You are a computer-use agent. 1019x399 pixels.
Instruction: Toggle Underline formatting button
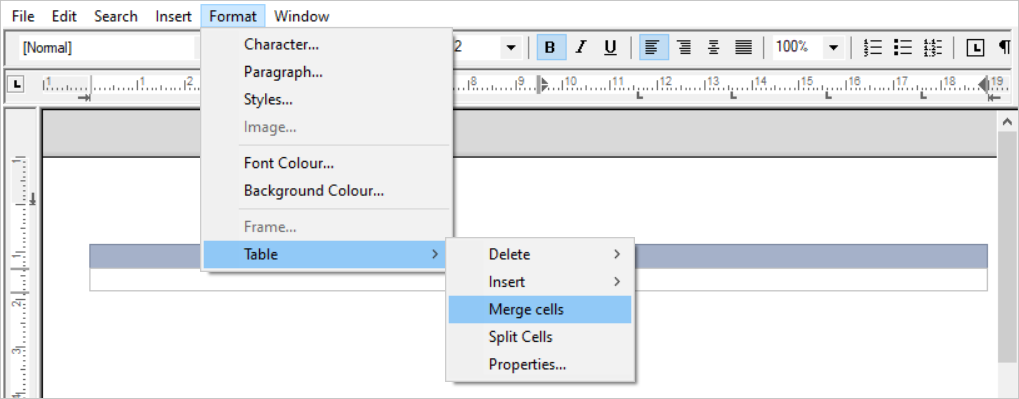coord(610,47)
